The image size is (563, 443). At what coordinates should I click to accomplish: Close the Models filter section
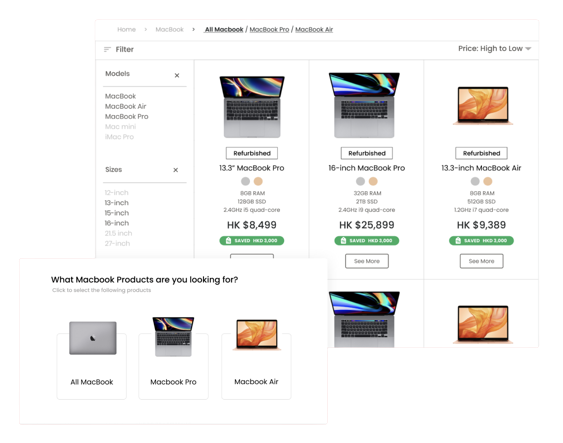(x=177, y=75)
